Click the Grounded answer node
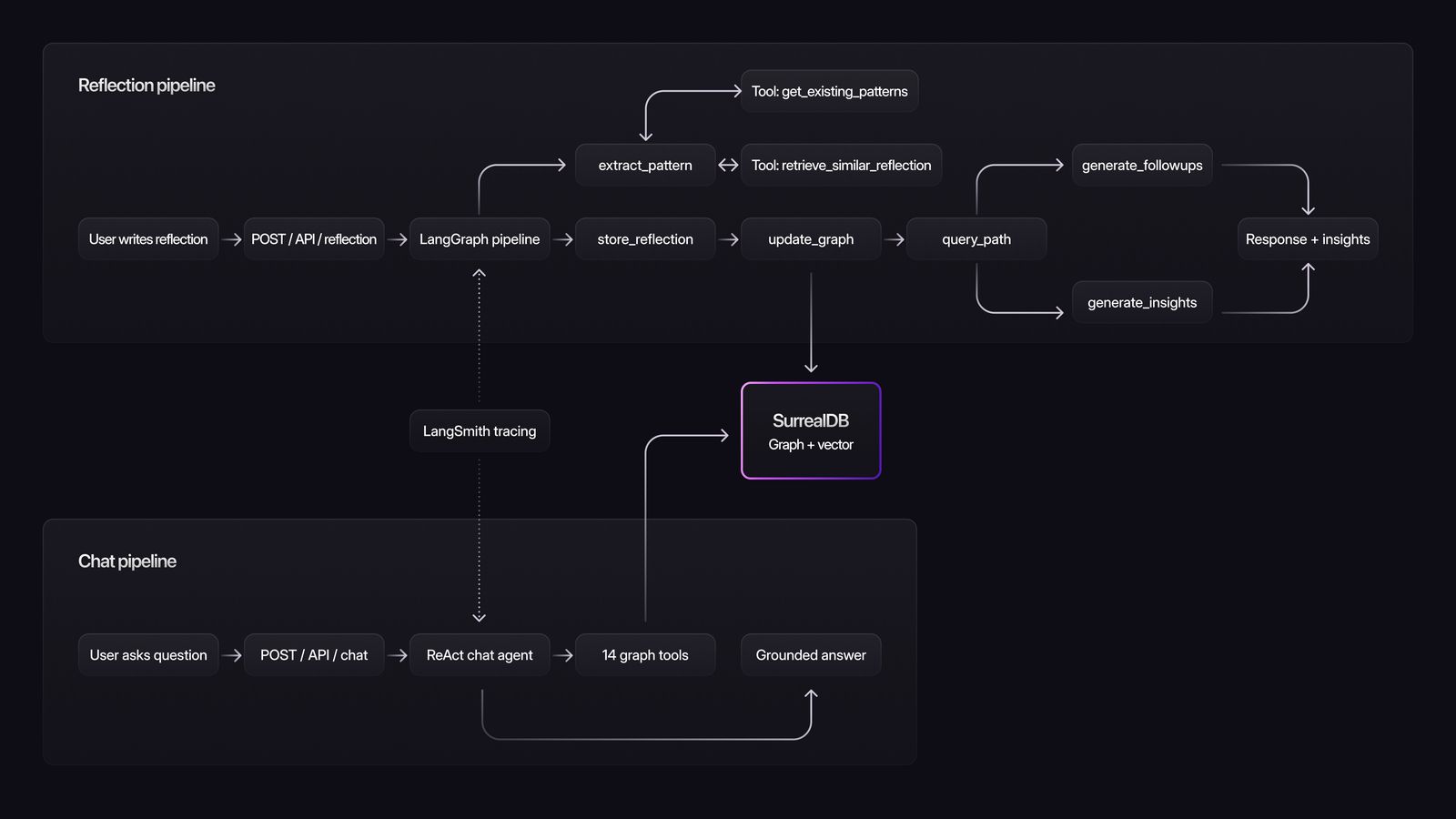 pos(811,654)
